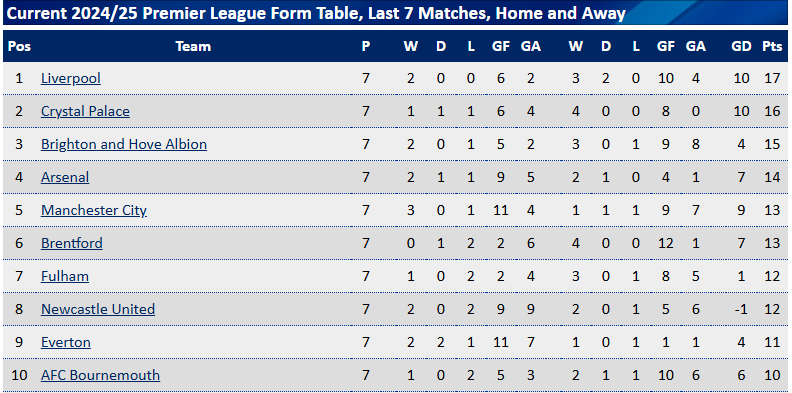Image resolution: width=792 pixels, height=393 pixels.
Task: Open the AFC Bournemouth link
Action: tap(101, 375)
